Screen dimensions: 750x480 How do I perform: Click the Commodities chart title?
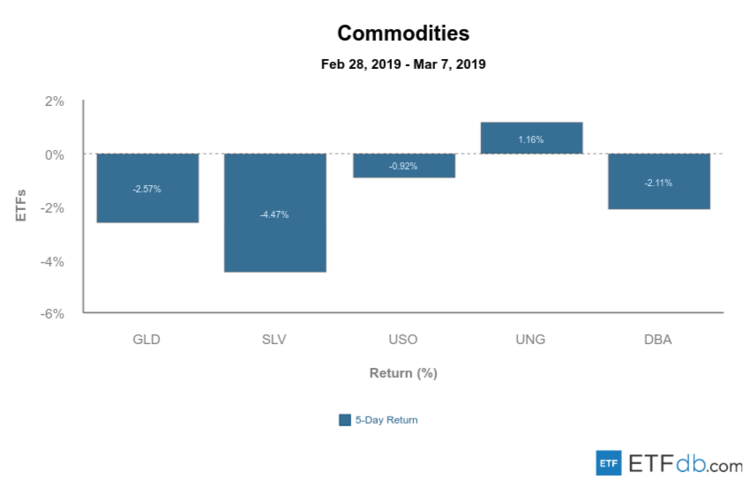[403, 33]
